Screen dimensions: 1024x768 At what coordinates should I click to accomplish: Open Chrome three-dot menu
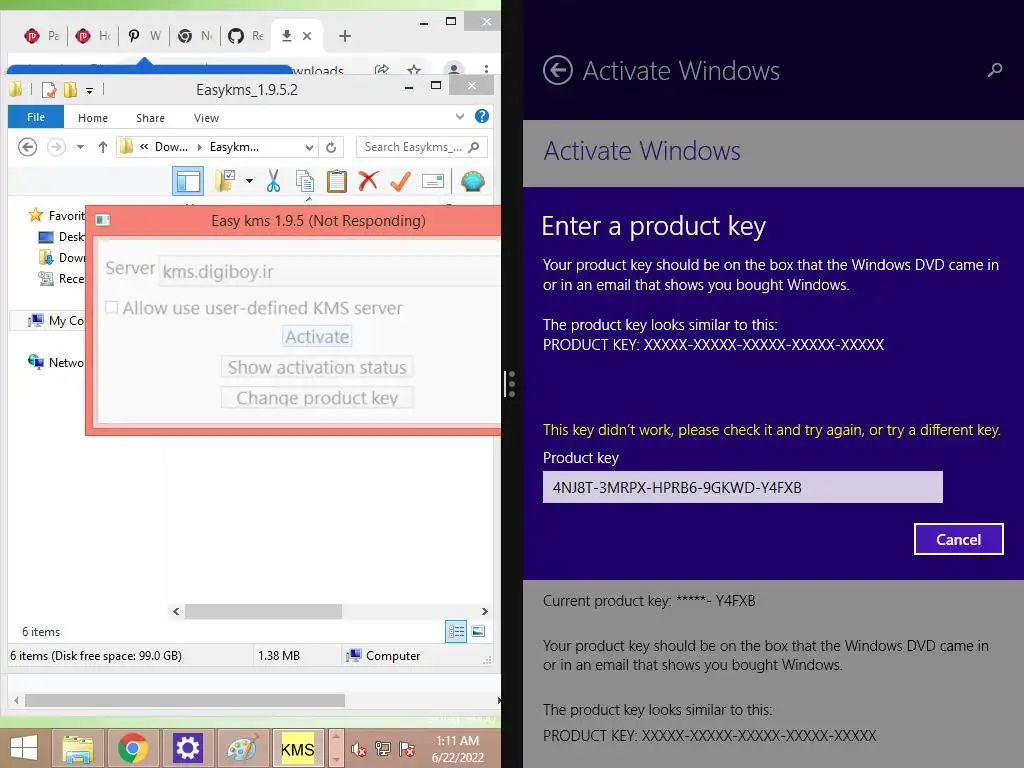point(486,69)
